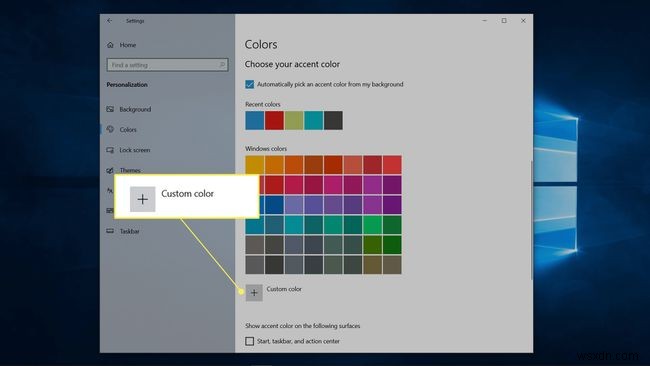Toggle Automatically pick an accent color checkbox

click(250, 84)
